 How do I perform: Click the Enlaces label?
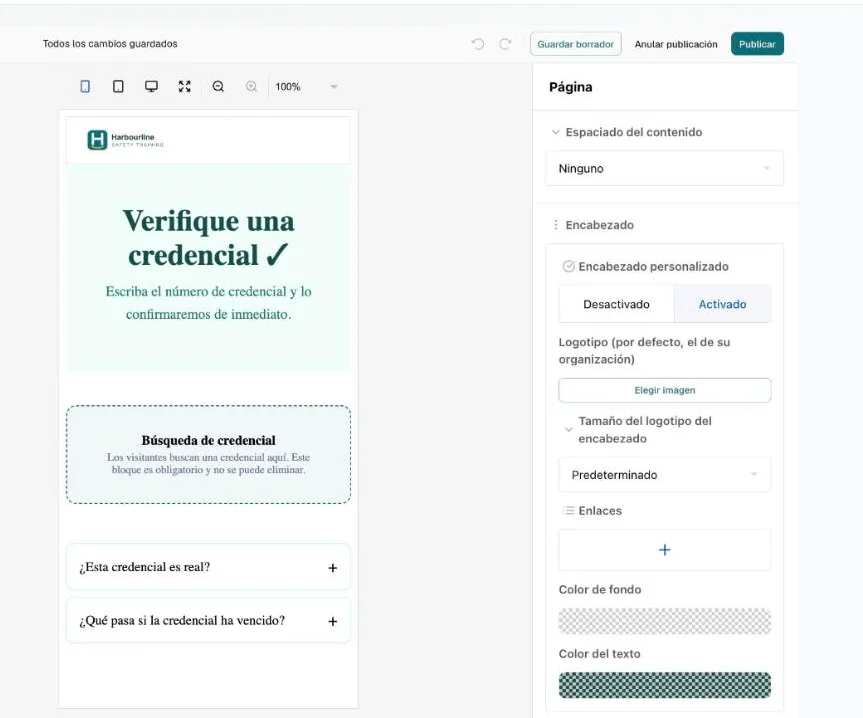pos(600,511)
